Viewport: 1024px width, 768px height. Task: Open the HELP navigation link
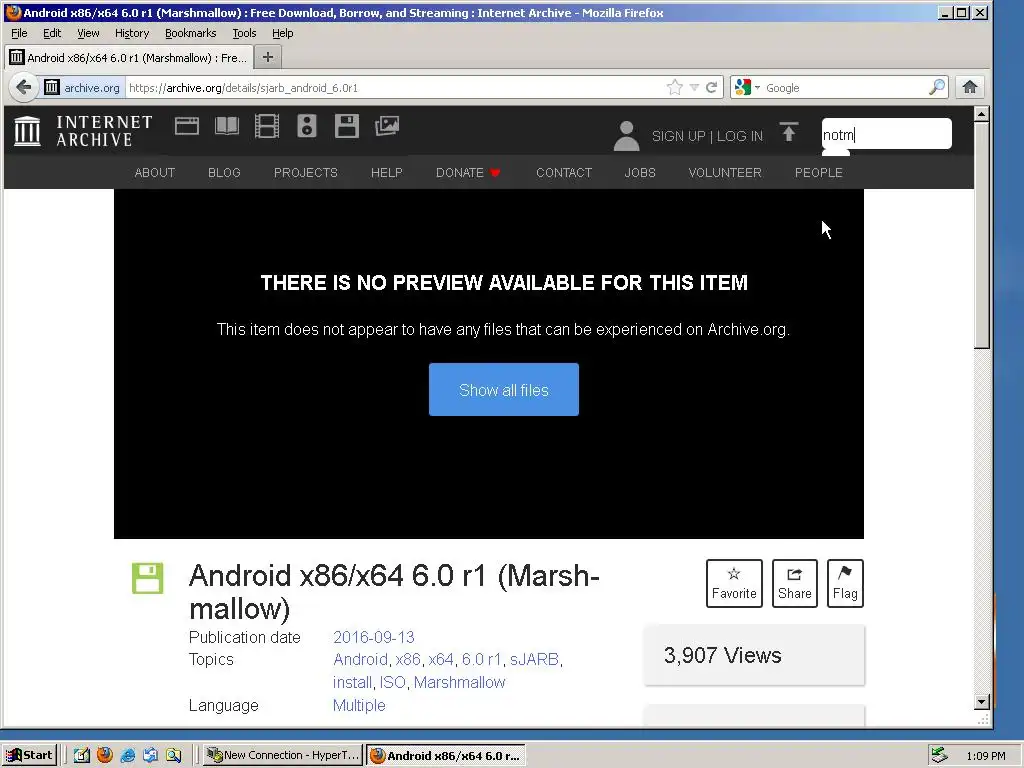coord(387,172)
